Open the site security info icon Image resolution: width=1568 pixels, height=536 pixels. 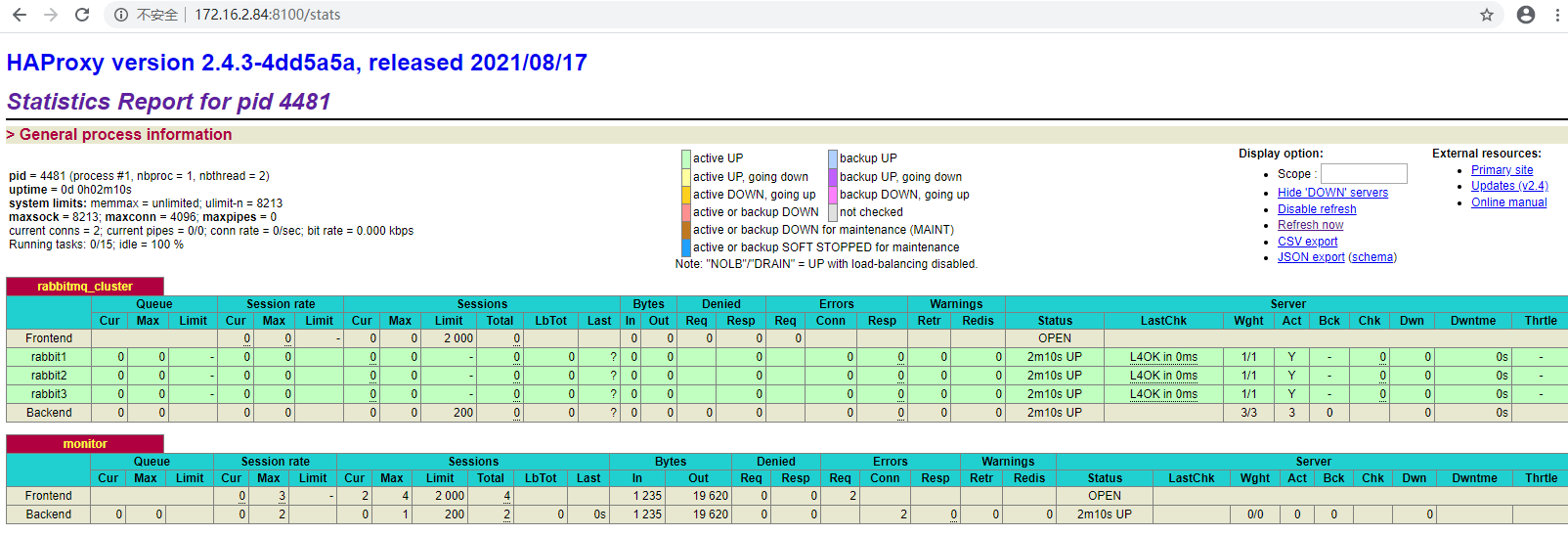point(121,15)
